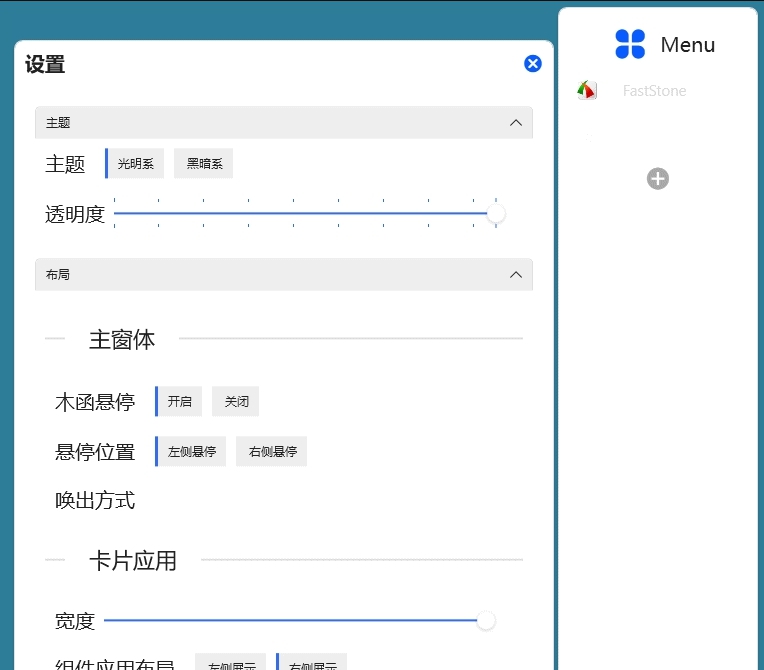This screenshot has height=670, width=764.
Task: Click the Menu title text
Action: pyautogui.click(x=688, y=45)
